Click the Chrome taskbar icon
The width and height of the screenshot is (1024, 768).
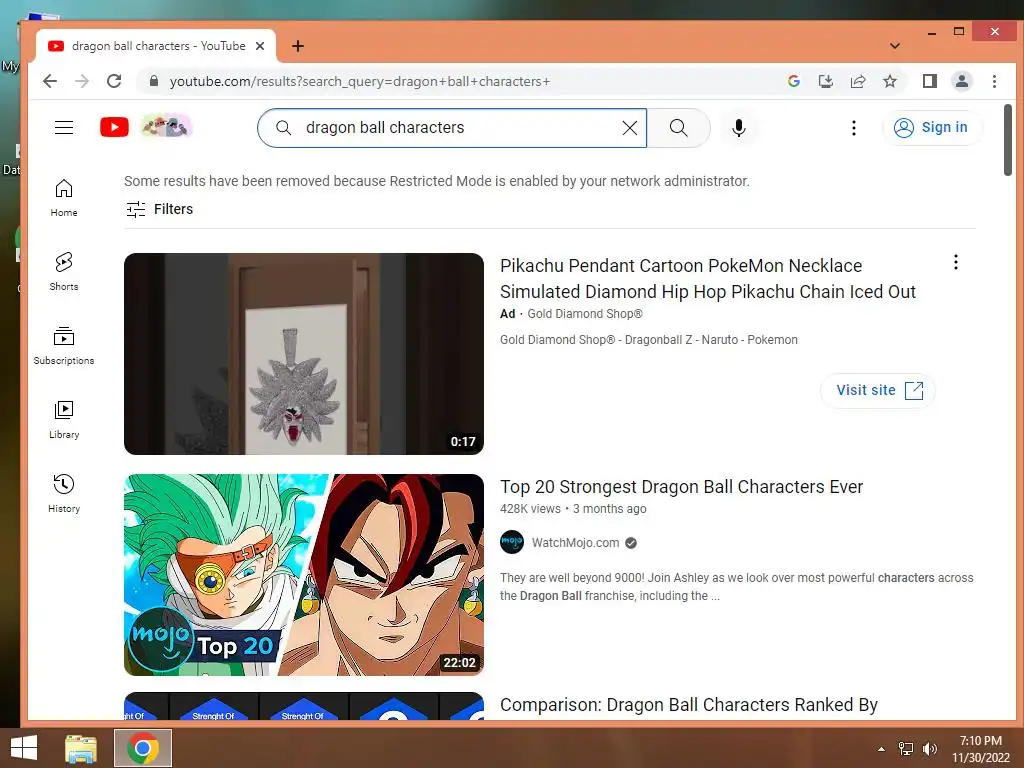tap(143, 748)
